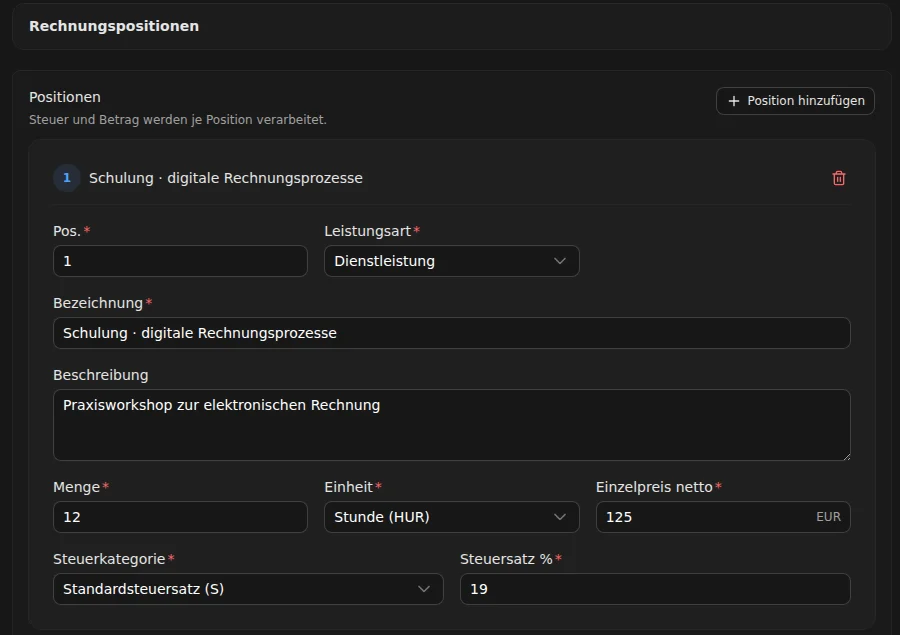Click the position title Schulung · digitale Rechnungsprozesse
Image resolution: width=900 pixels, height=635 pixels.
tap(226, 178)
